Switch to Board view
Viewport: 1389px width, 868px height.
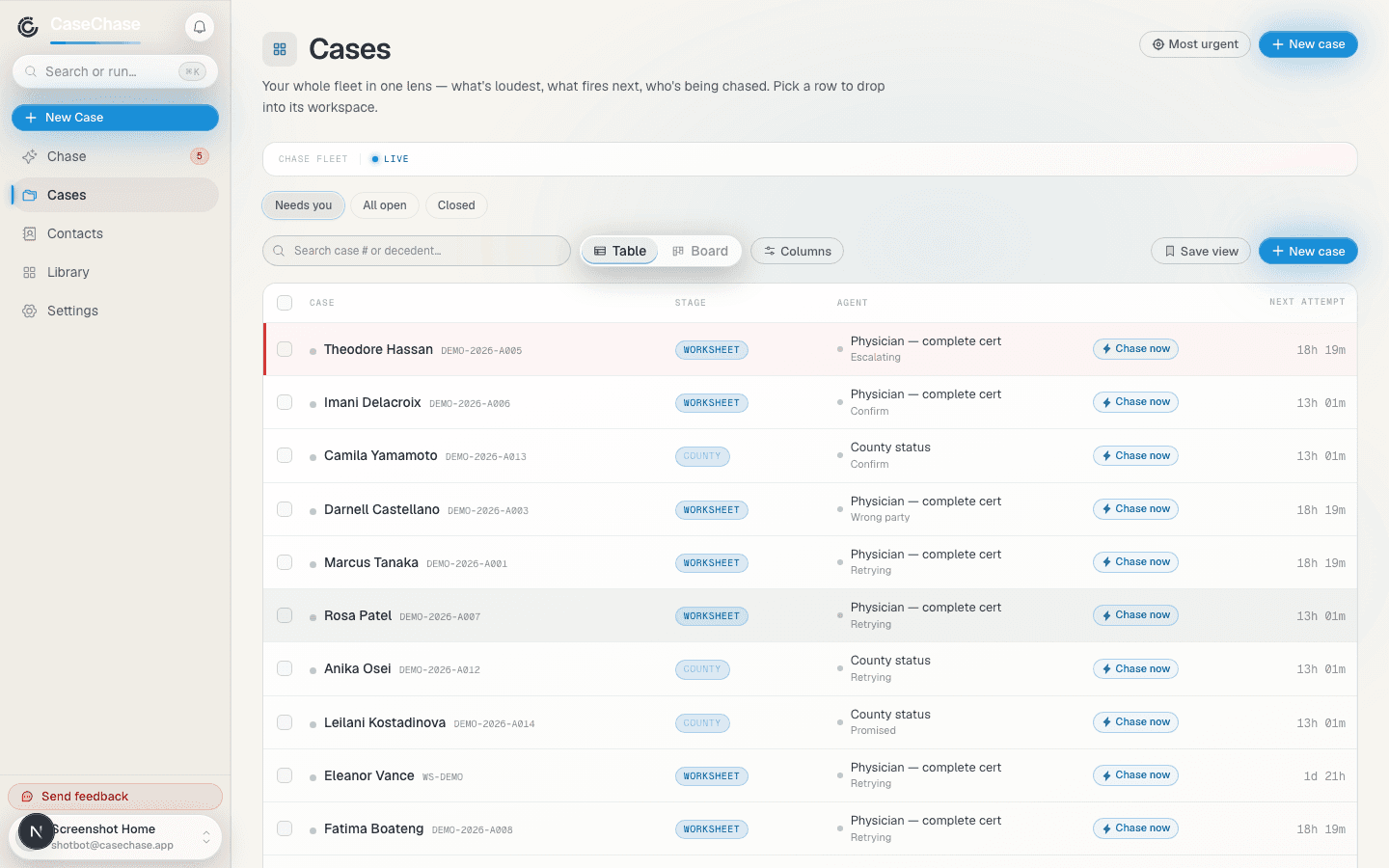pyautogui.click(x=700, y=251)
